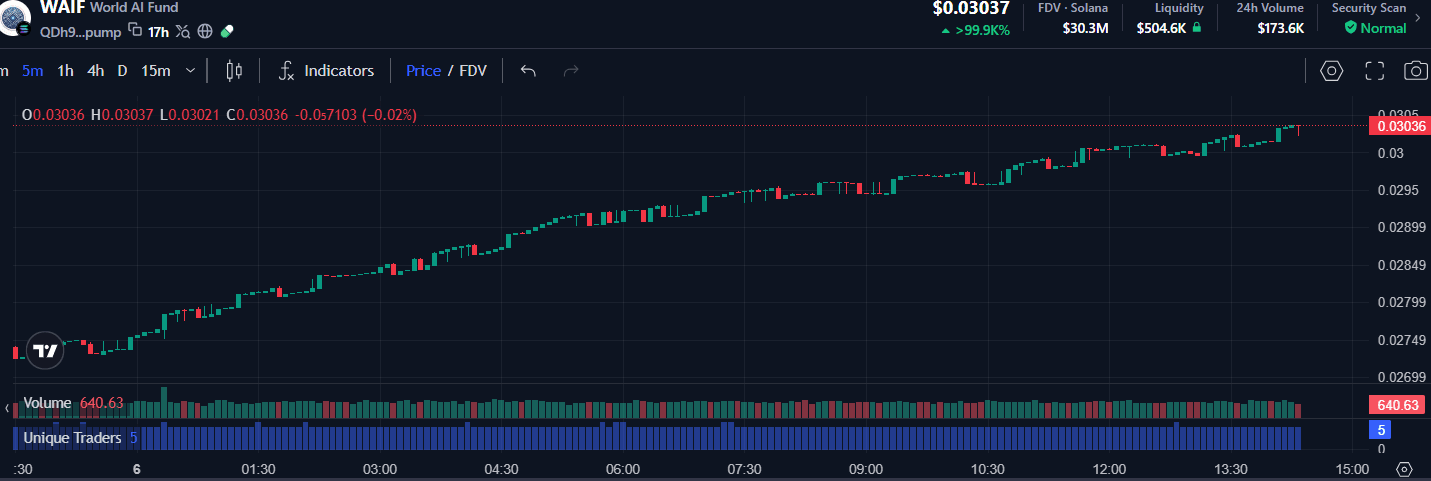
Task: Click the red 640.63 volume axis label
Action: point(1395,405)
